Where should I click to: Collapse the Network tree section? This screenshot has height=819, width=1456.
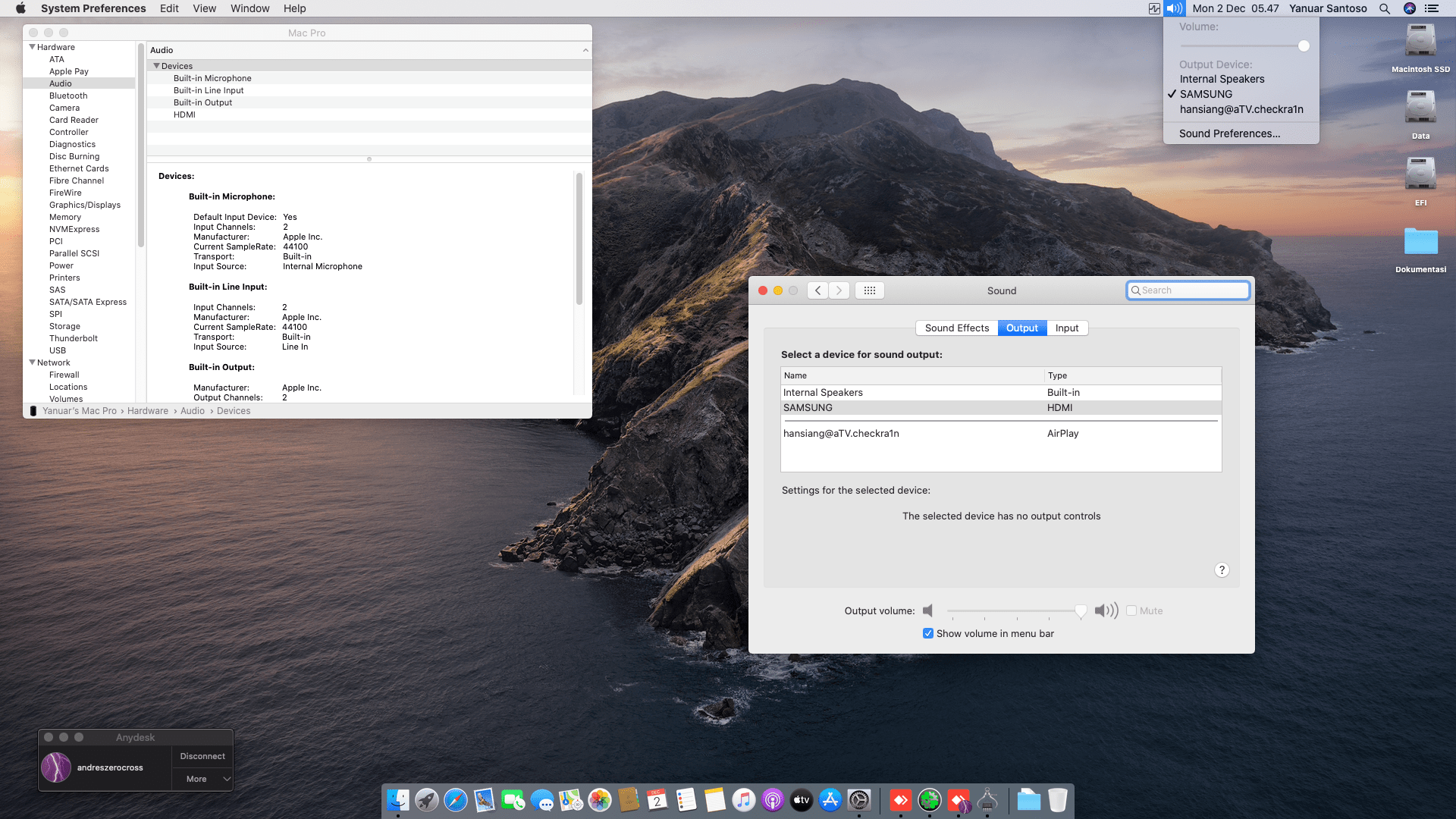(33, 362)
